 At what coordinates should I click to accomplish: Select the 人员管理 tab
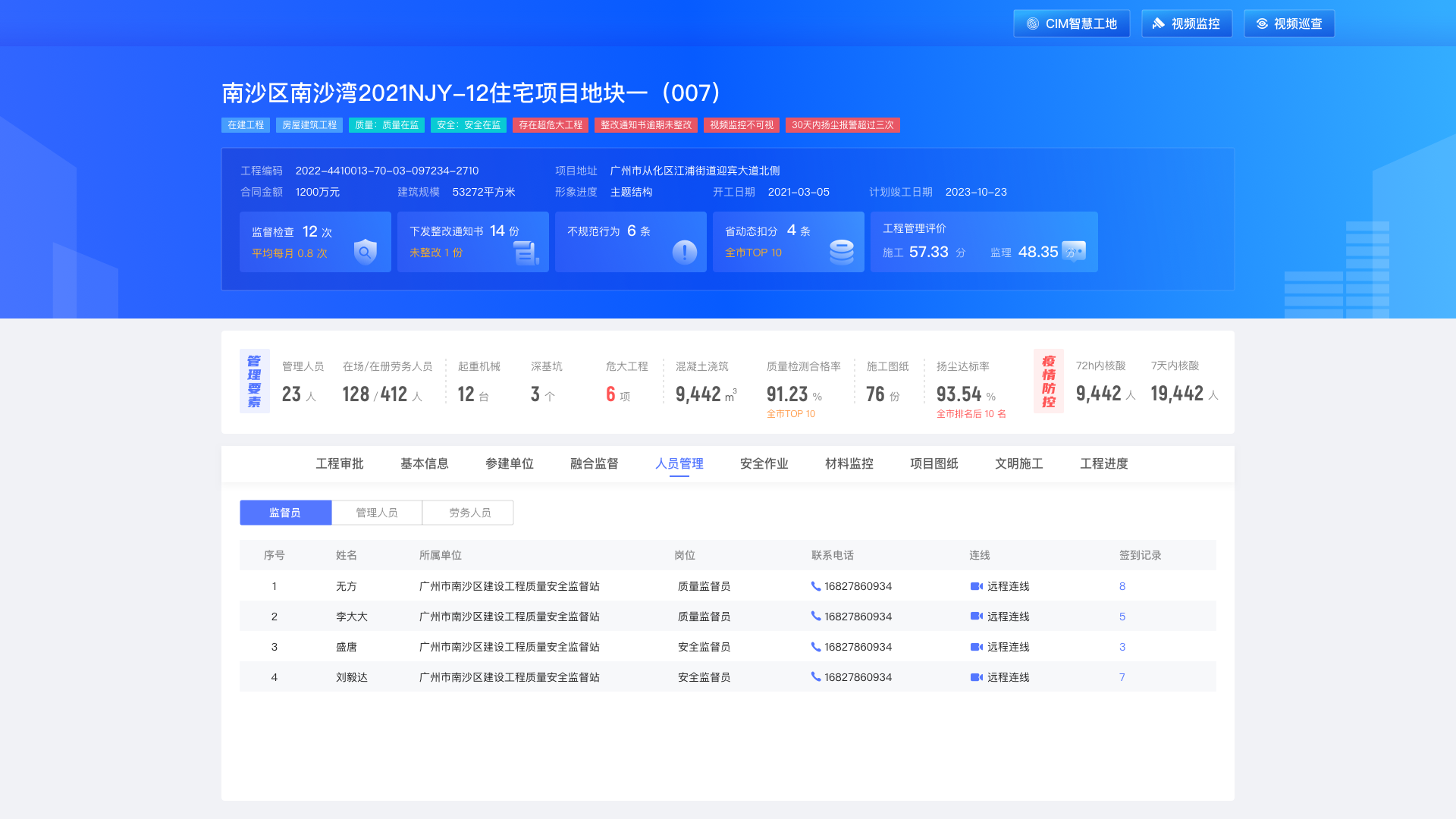tap(679, 463)
